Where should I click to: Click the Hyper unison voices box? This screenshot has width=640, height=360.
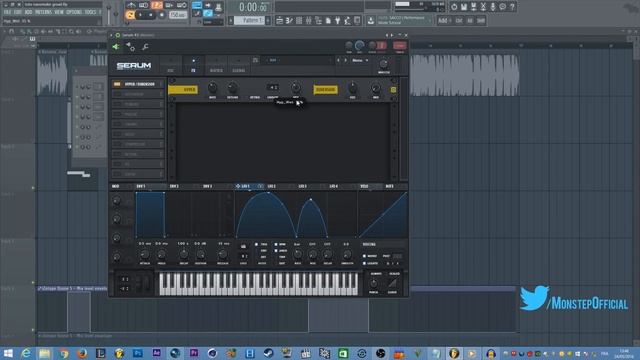[x=272, y=87]
